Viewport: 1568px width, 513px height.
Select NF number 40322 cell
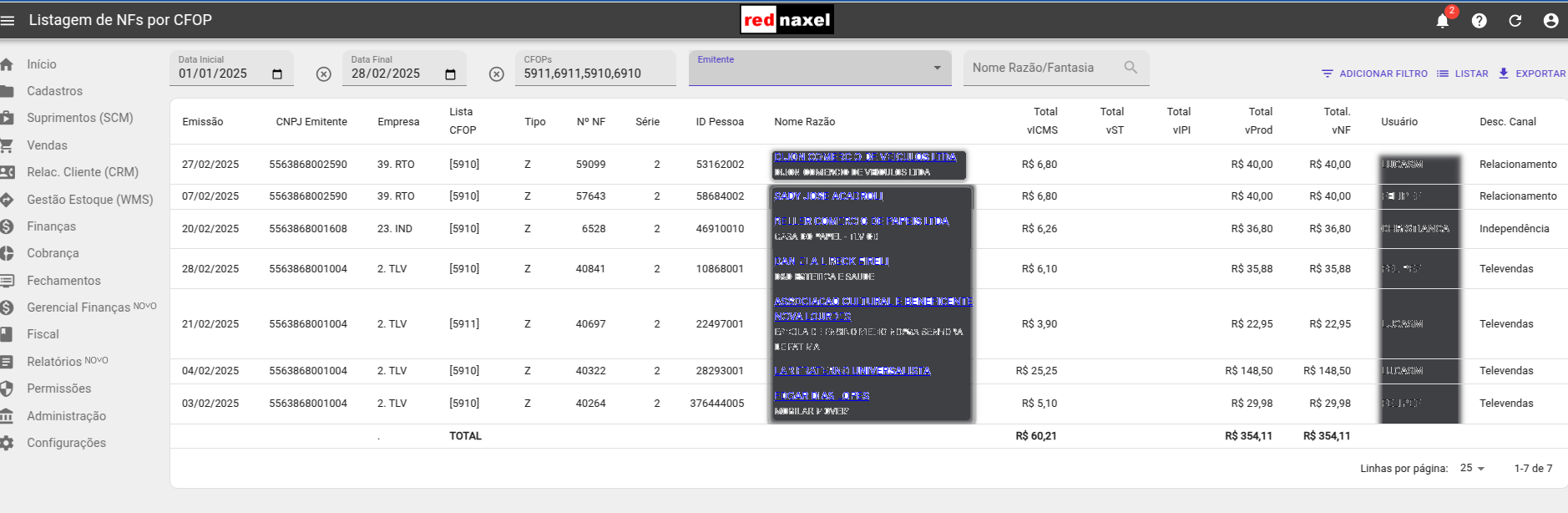tap(591, 371)
